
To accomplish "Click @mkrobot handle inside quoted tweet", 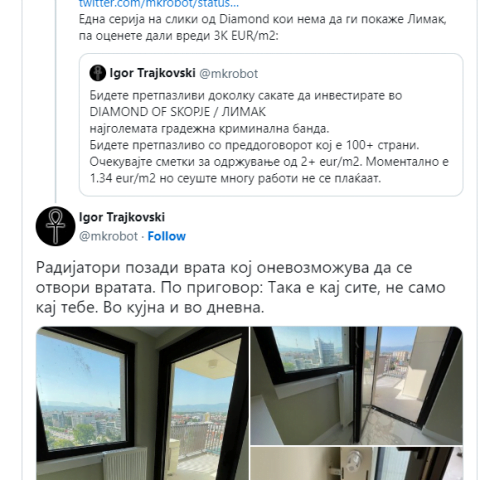I will (x=229, y=74).
